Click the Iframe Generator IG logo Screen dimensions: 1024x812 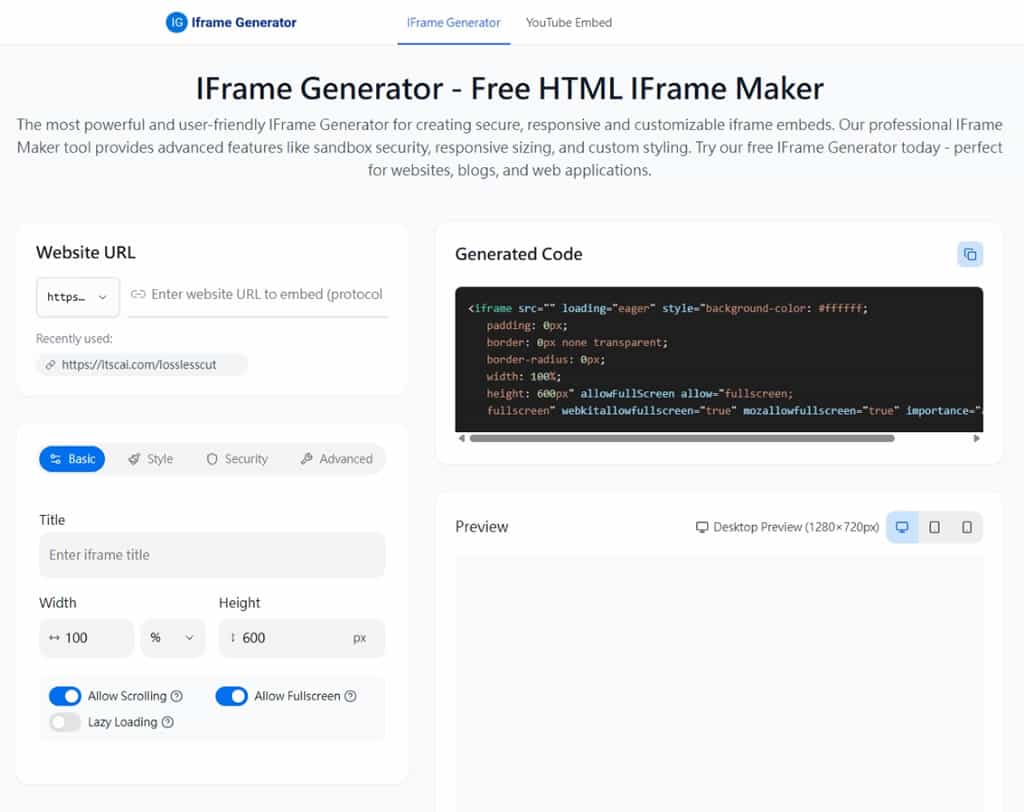tap(177, 22)
